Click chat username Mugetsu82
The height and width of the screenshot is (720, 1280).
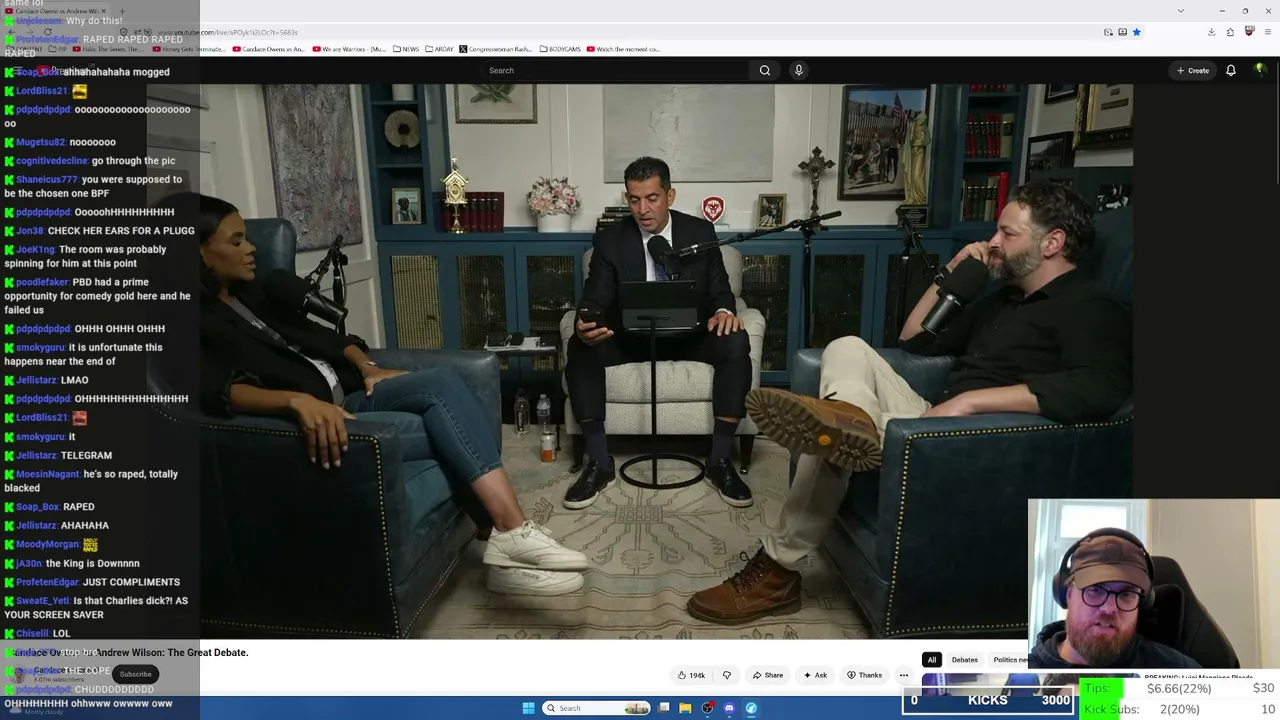[x=41, y=142]
